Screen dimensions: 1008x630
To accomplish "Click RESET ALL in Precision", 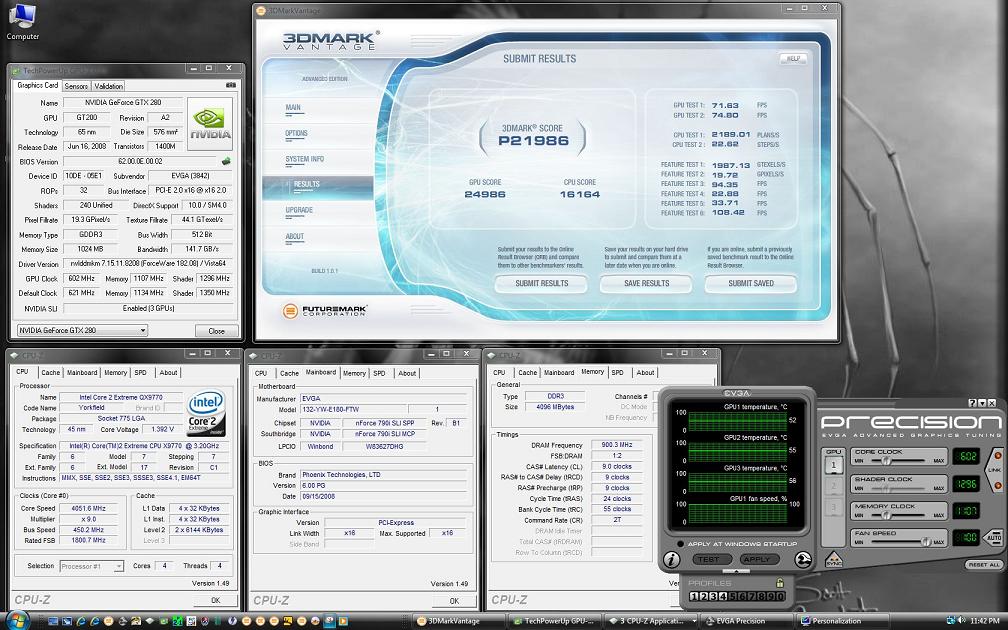I will (x=984, y=565).
